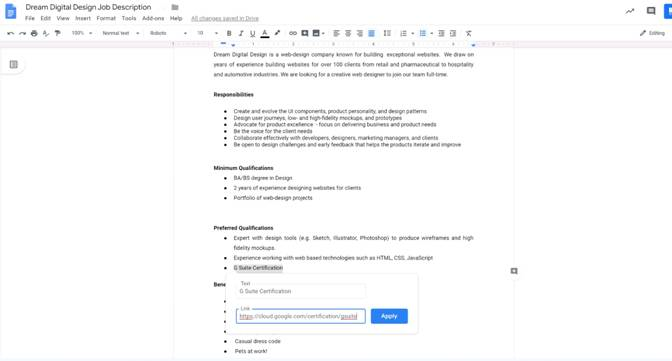Click the print icon in toolbar
The image size is (672, 361).
[x=34, y=33]
